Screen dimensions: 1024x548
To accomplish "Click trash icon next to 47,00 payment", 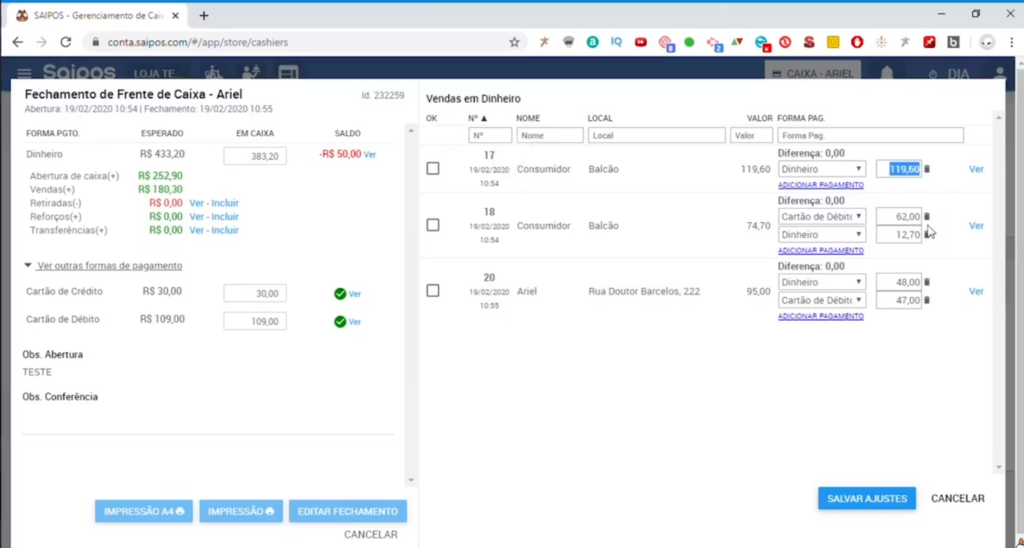I will click(x=927, y=300).
